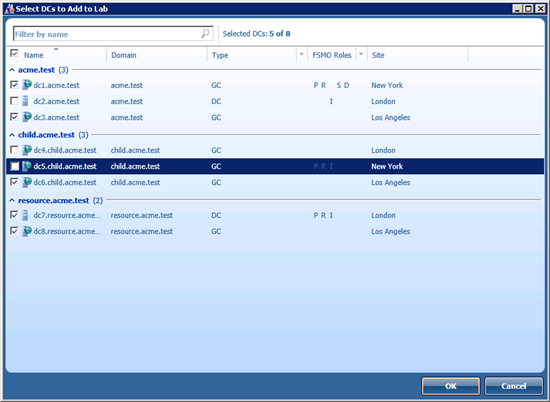This screenshot has height=402, width=550.
Task: Confirm selection with the OK button
Action: pyautogui.click(x=451, y=386)
